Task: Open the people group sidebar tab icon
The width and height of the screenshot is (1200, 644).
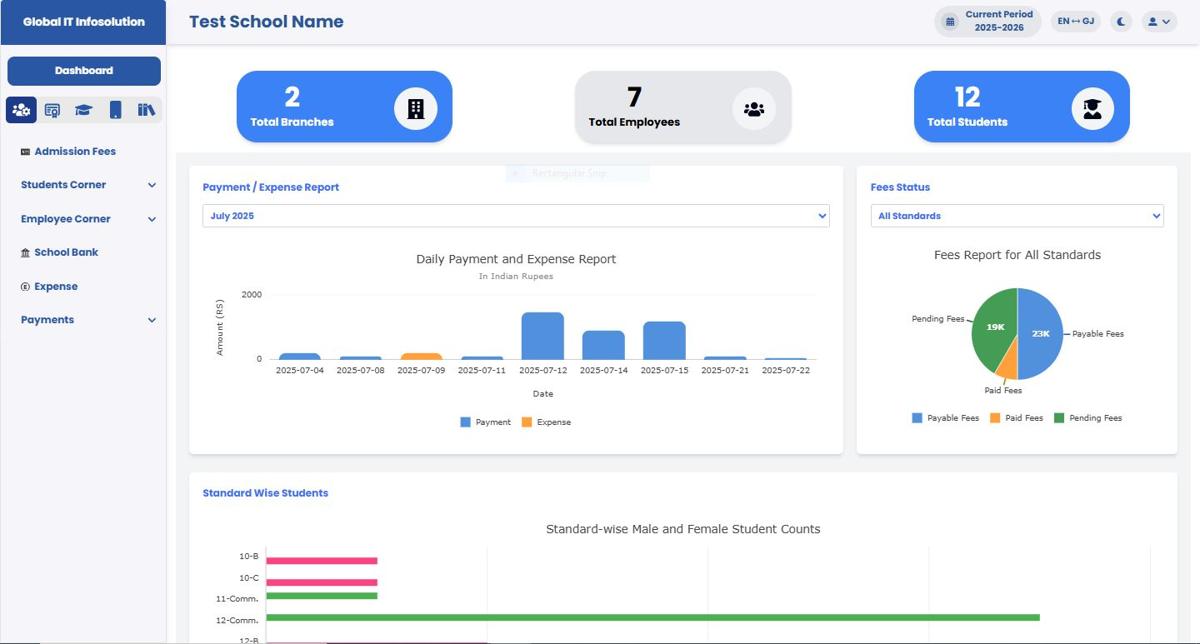Action: click(21, 110)
